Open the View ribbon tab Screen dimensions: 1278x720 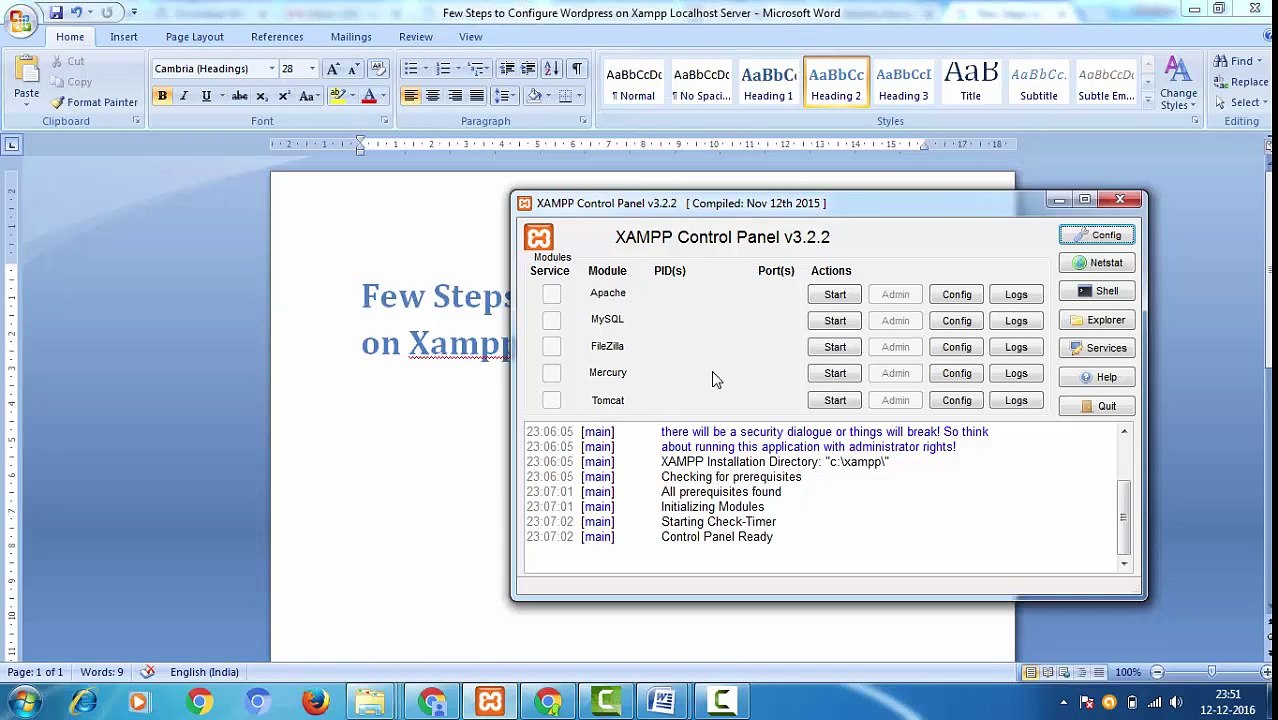pyautogui.click(x=470, y=37)
